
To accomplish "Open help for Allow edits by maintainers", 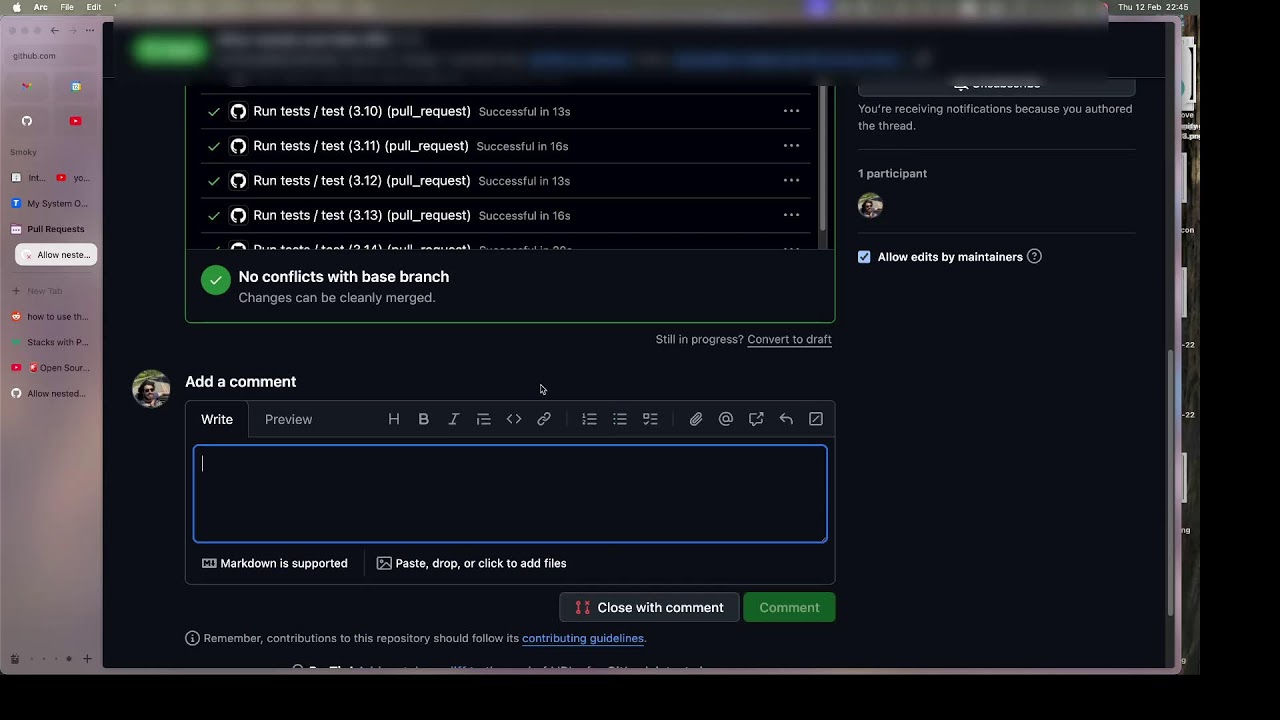I will pos(1034,257).
